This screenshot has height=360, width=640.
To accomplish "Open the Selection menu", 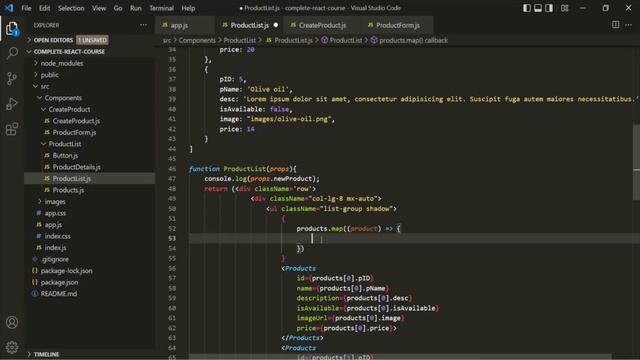I will 71,8.
